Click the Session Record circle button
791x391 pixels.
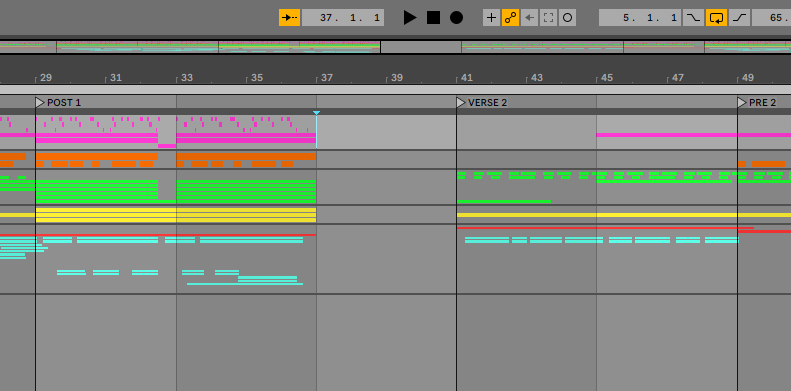tap(568, 18)
